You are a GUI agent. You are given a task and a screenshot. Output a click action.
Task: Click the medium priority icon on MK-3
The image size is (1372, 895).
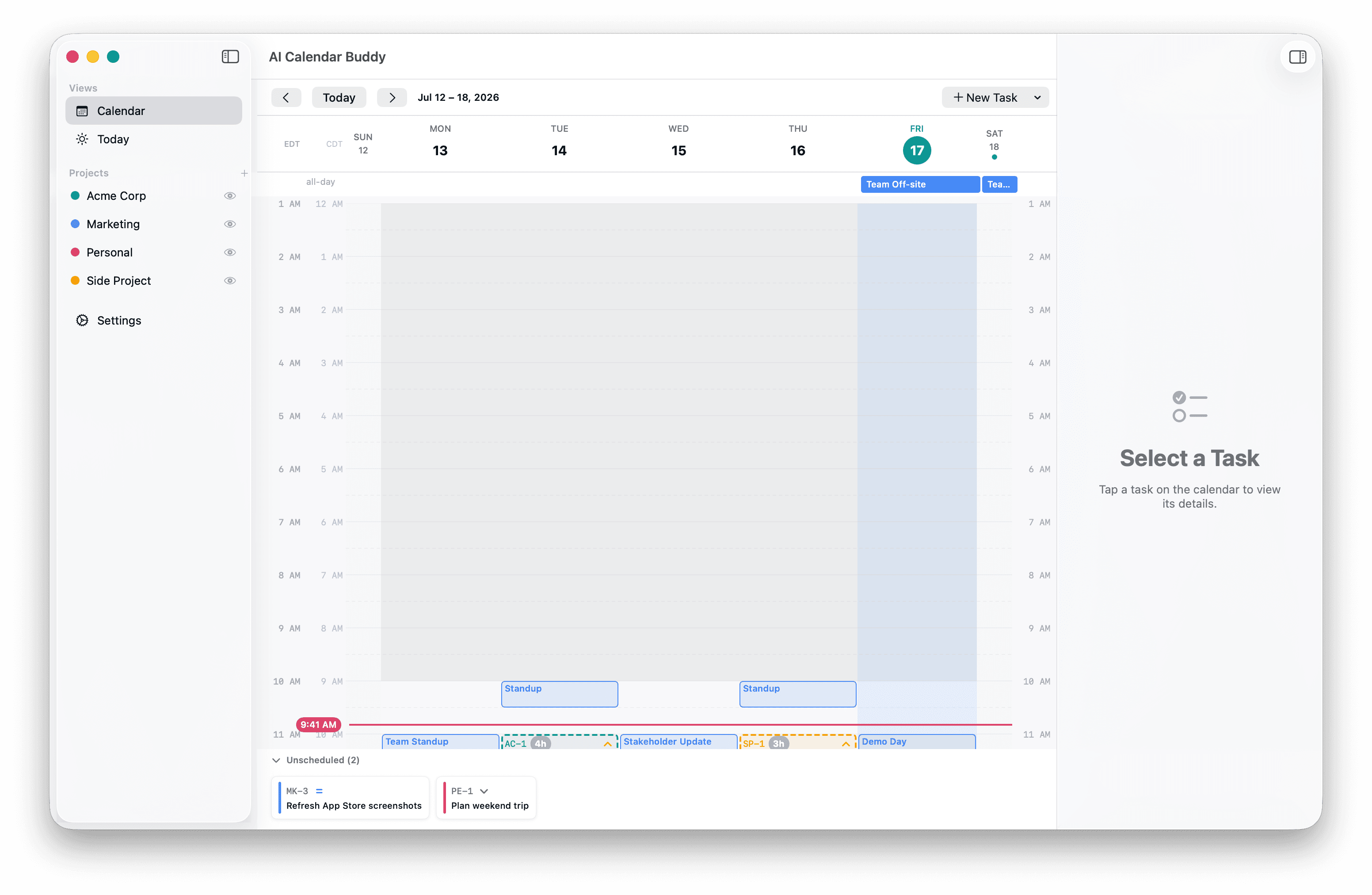pos(320,791)
